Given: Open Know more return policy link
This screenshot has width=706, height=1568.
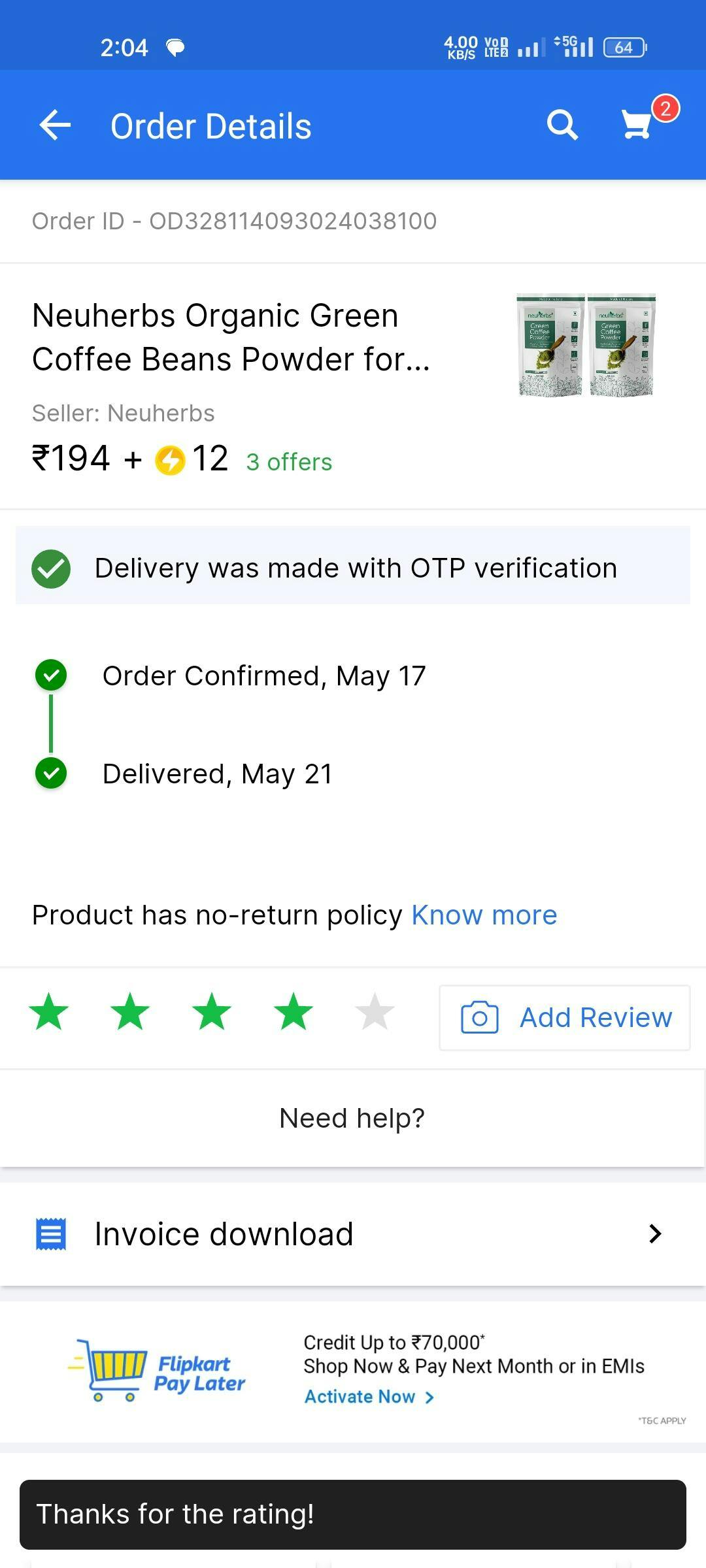Looking at the screenshot, I should [484, 915].
